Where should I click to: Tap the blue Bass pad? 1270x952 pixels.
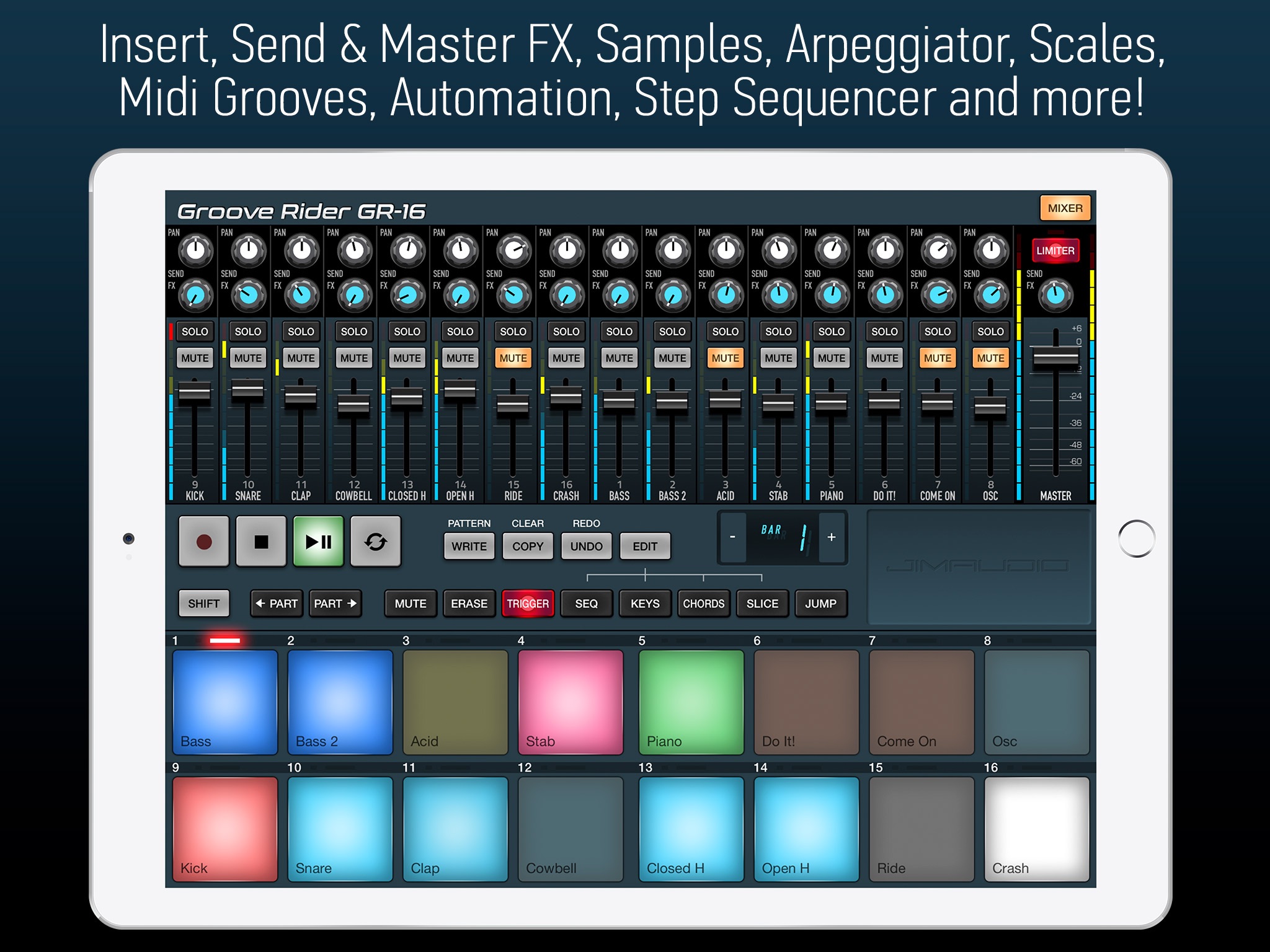[225, 702]
